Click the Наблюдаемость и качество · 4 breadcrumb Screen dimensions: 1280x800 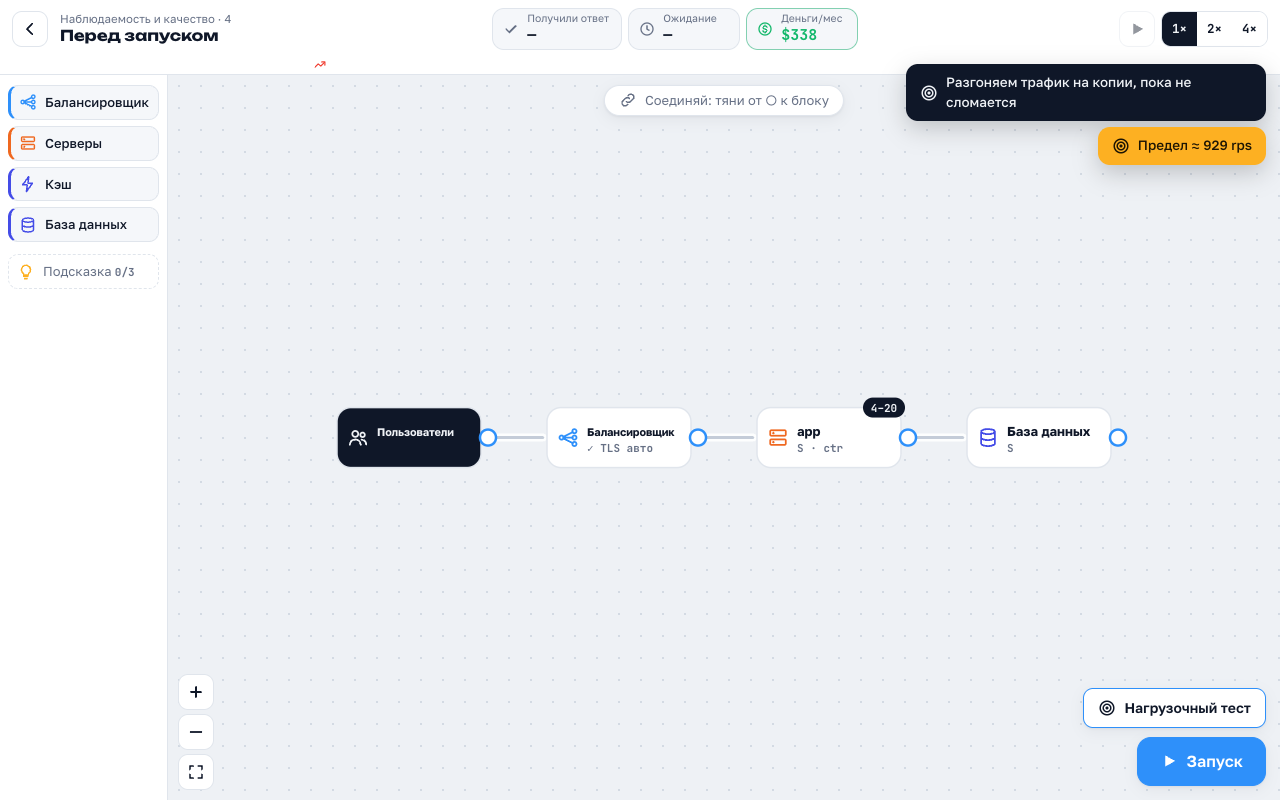(146, 19)
